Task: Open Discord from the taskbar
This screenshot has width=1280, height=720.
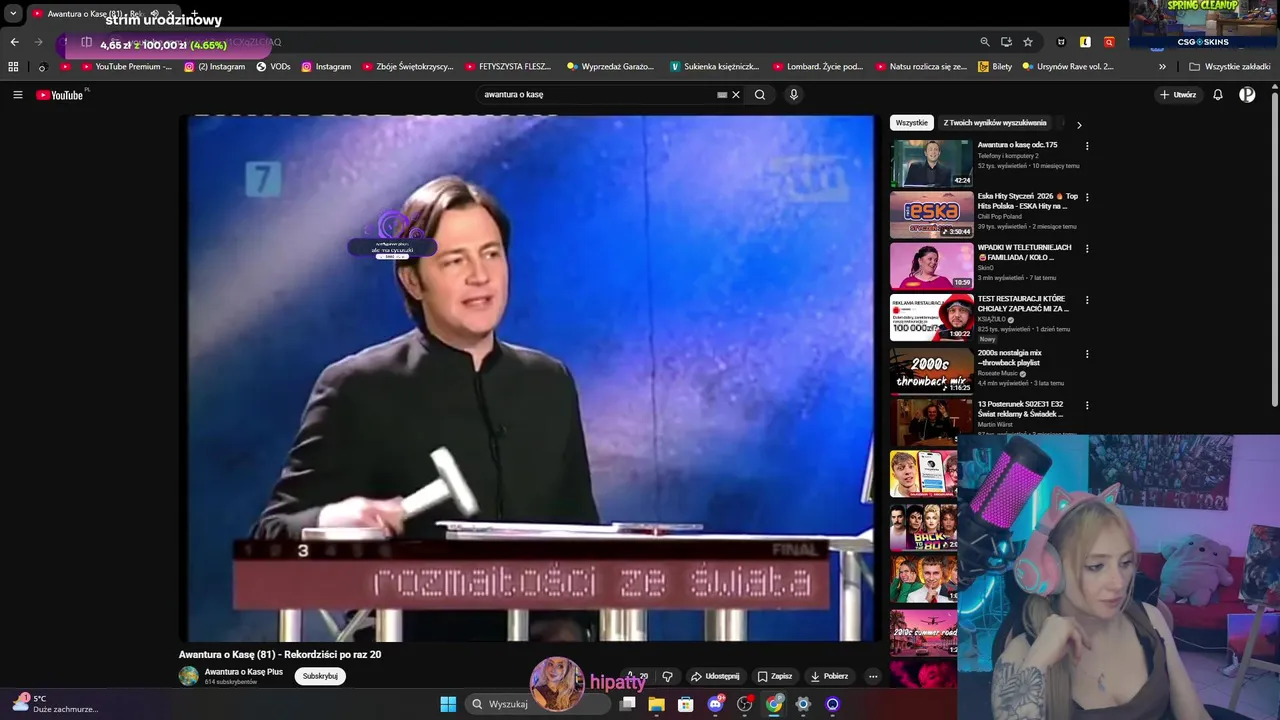Action: pos(715,704)
